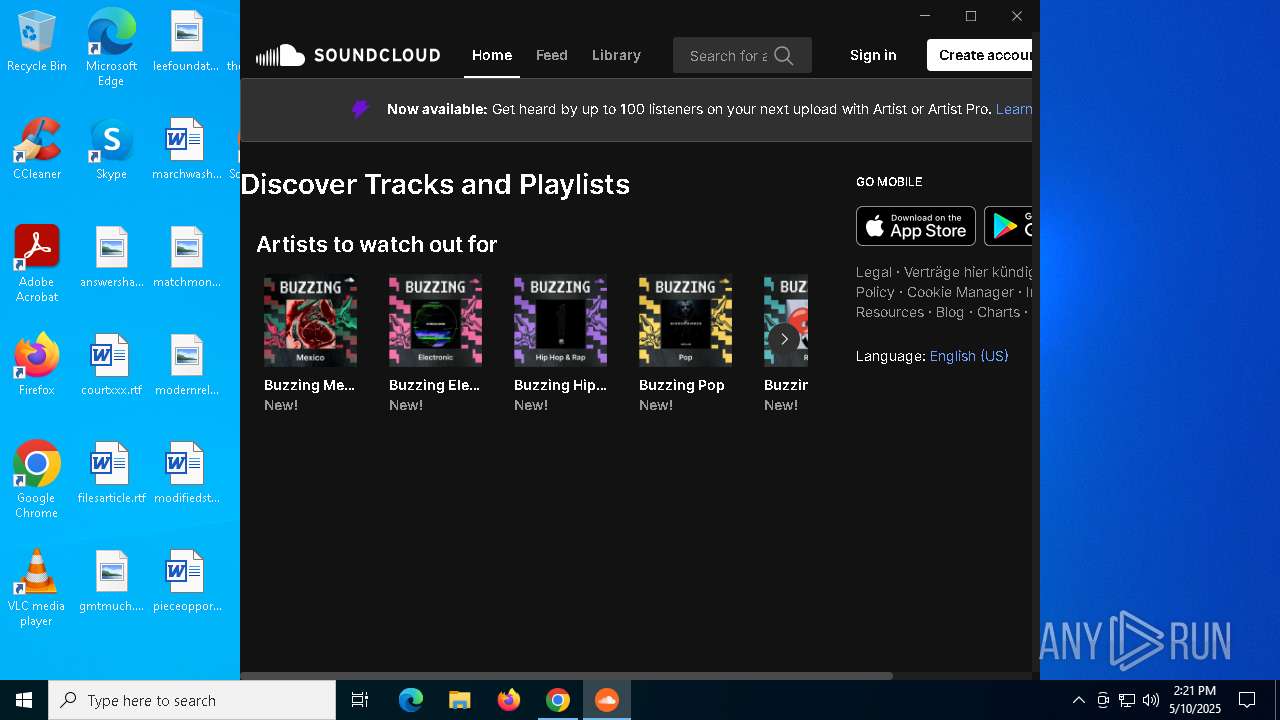Screen dimensions: 1280x720
Task: Click the horizontal scrollbar in the SoundCloud window
Action: 566,676
